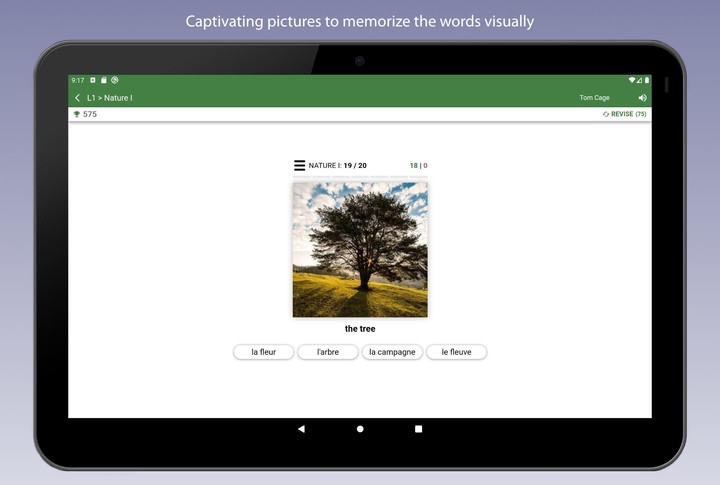Select "la campagne" as the answer
Viewport: 720px width, 485px height.
(x=392, y=352)
